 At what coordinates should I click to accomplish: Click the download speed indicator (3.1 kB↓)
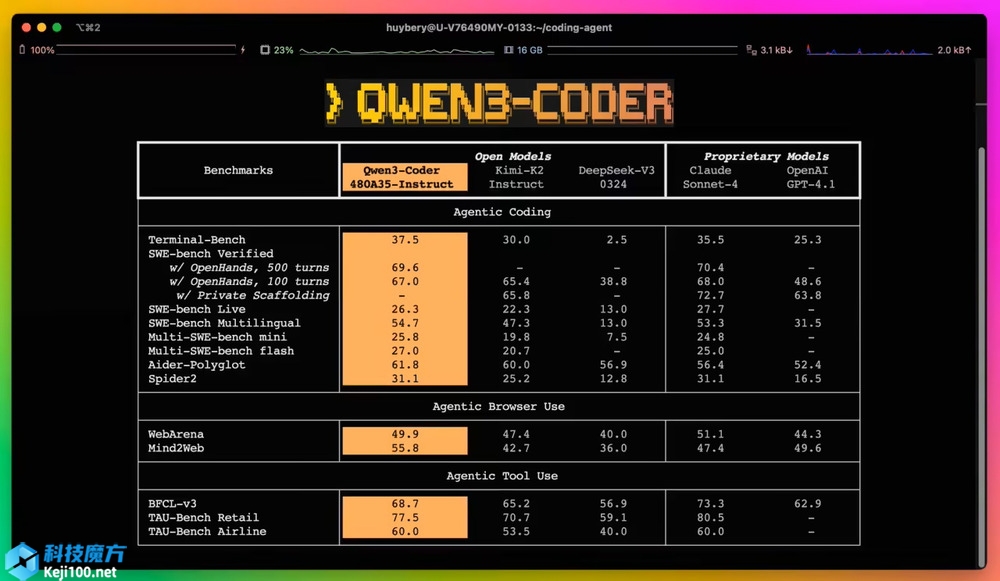[778, 49]
